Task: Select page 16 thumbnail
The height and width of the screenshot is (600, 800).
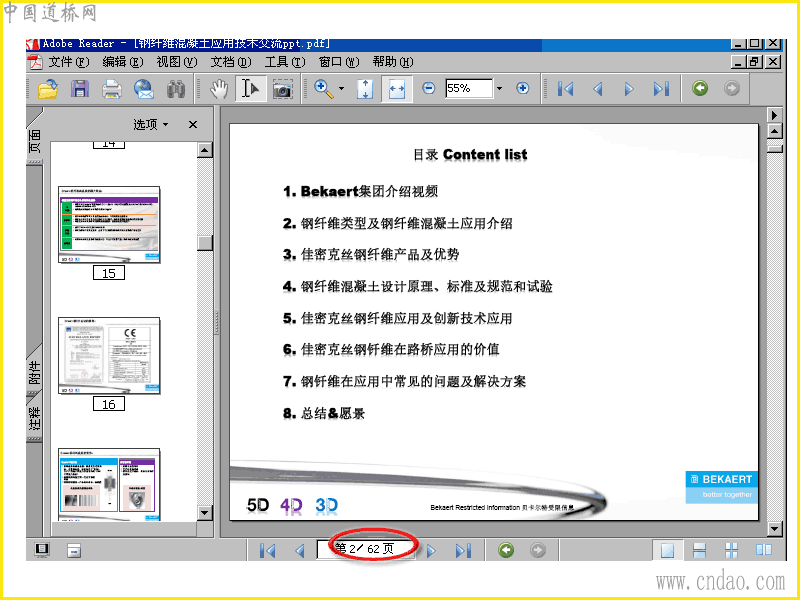Action: click(109, 356)
